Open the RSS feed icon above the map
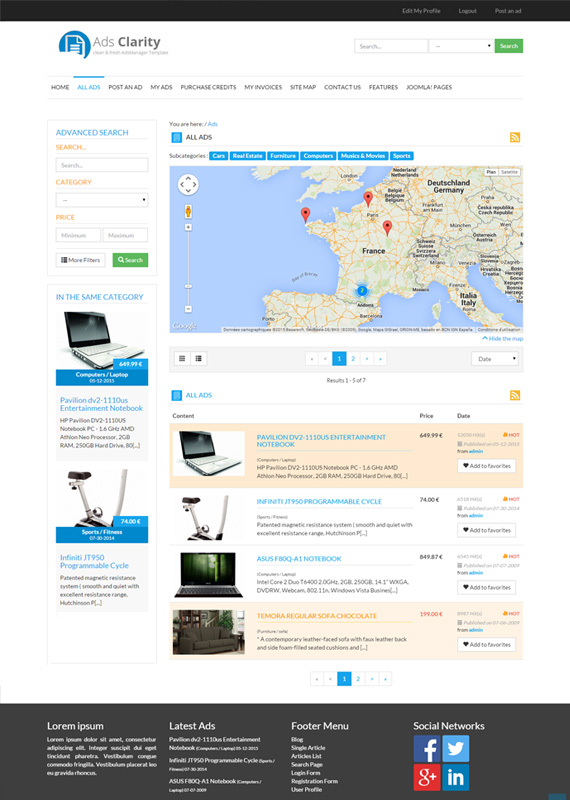Image resolution: width=570 pixels, height=800 pixels. pos(515,137)
